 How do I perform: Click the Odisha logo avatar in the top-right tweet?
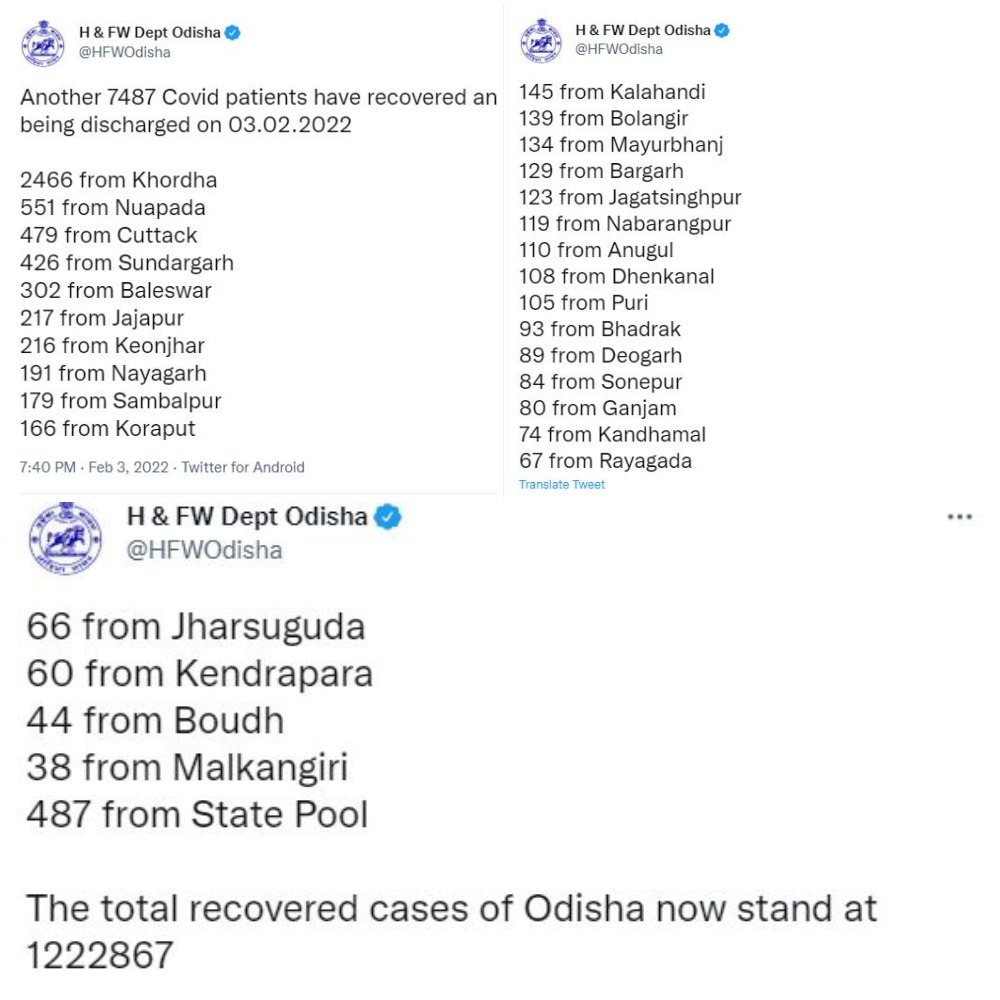[x=541, y=40]
